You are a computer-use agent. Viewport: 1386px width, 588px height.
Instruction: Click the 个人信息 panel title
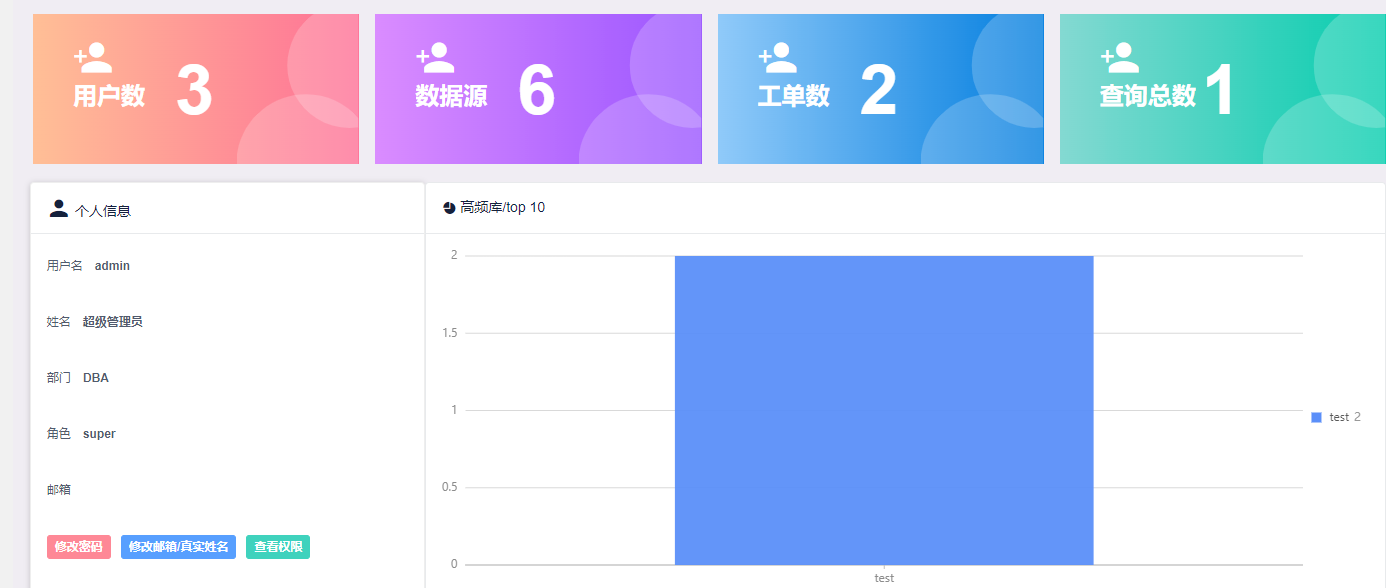(103, 211)
